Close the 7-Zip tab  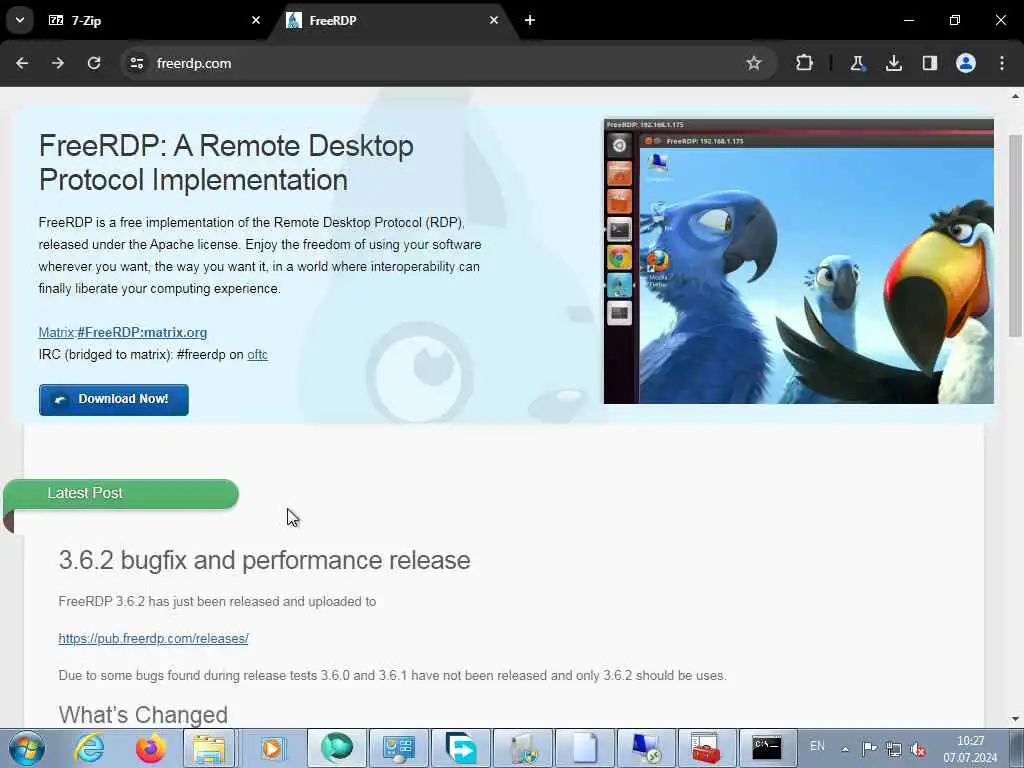pyautogui.click(x=256, y=20)
